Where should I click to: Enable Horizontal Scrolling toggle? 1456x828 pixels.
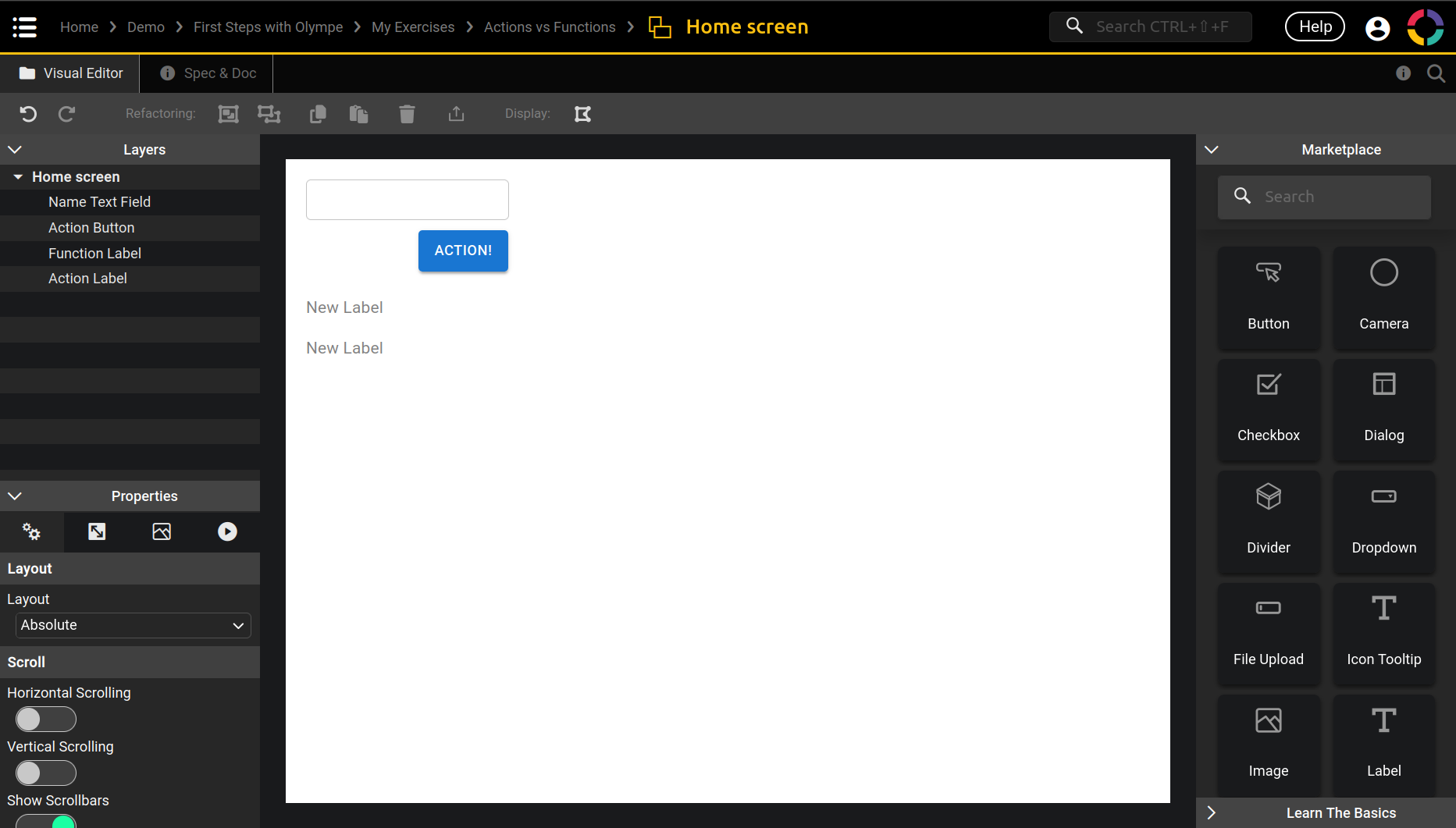[x=46, y=719]
